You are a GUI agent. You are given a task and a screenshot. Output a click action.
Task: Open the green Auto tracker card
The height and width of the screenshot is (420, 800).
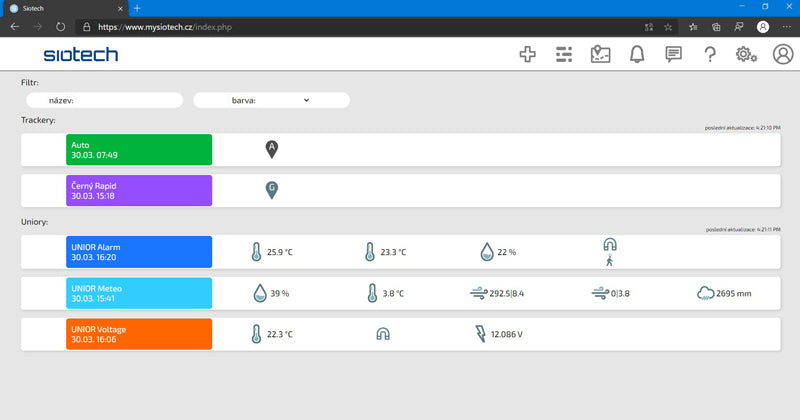139,150
